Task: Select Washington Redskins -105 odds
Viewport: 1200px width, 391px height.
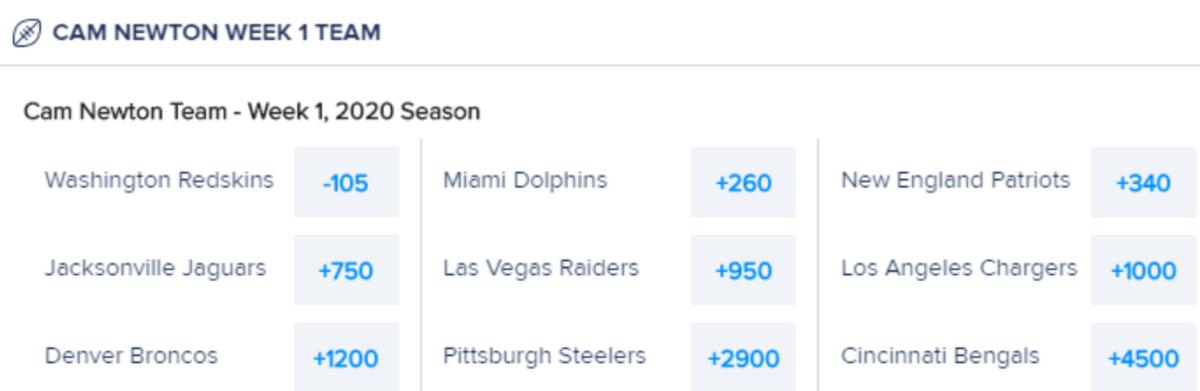Action: [x=346, y=183]
